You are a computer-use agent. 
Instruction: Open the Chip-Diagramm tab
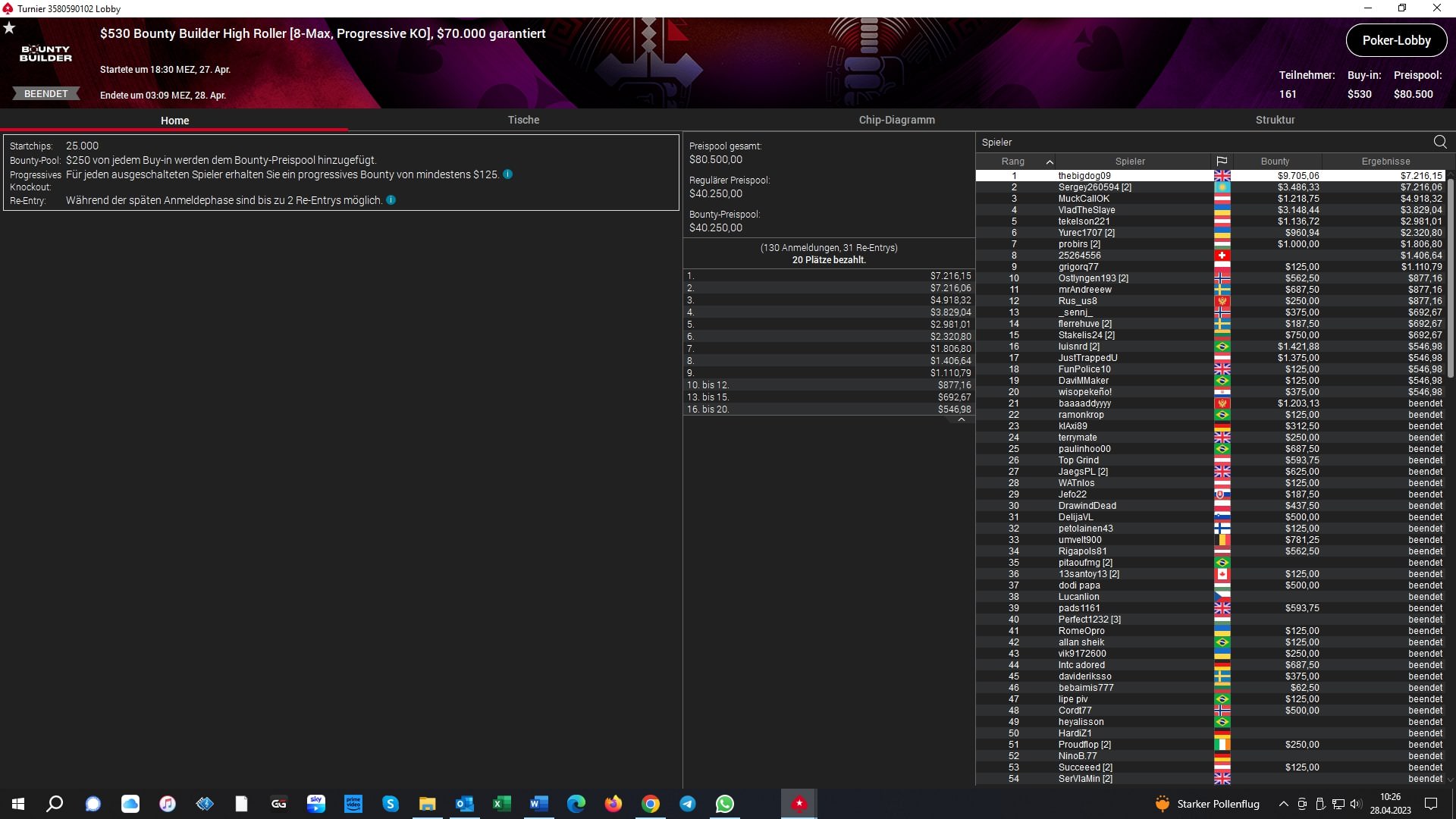(896, 120)
